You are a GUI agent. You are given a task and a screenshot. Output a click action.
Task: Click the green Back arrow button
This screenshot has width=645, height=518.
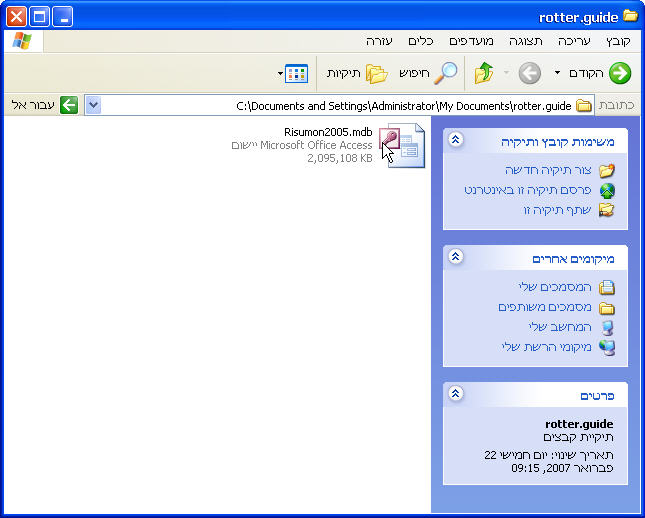[620, 73]
